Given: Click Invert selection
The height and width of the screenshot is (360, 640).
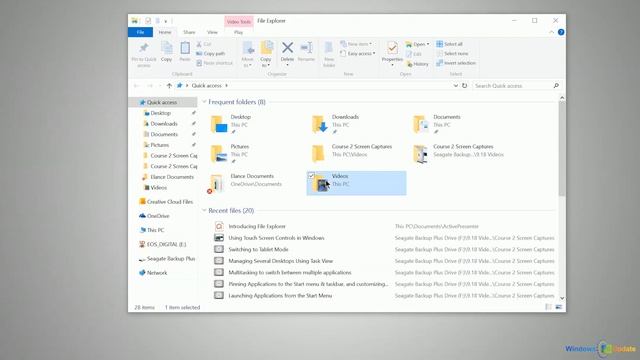Looking at the screenshot, I should (456, 63).
